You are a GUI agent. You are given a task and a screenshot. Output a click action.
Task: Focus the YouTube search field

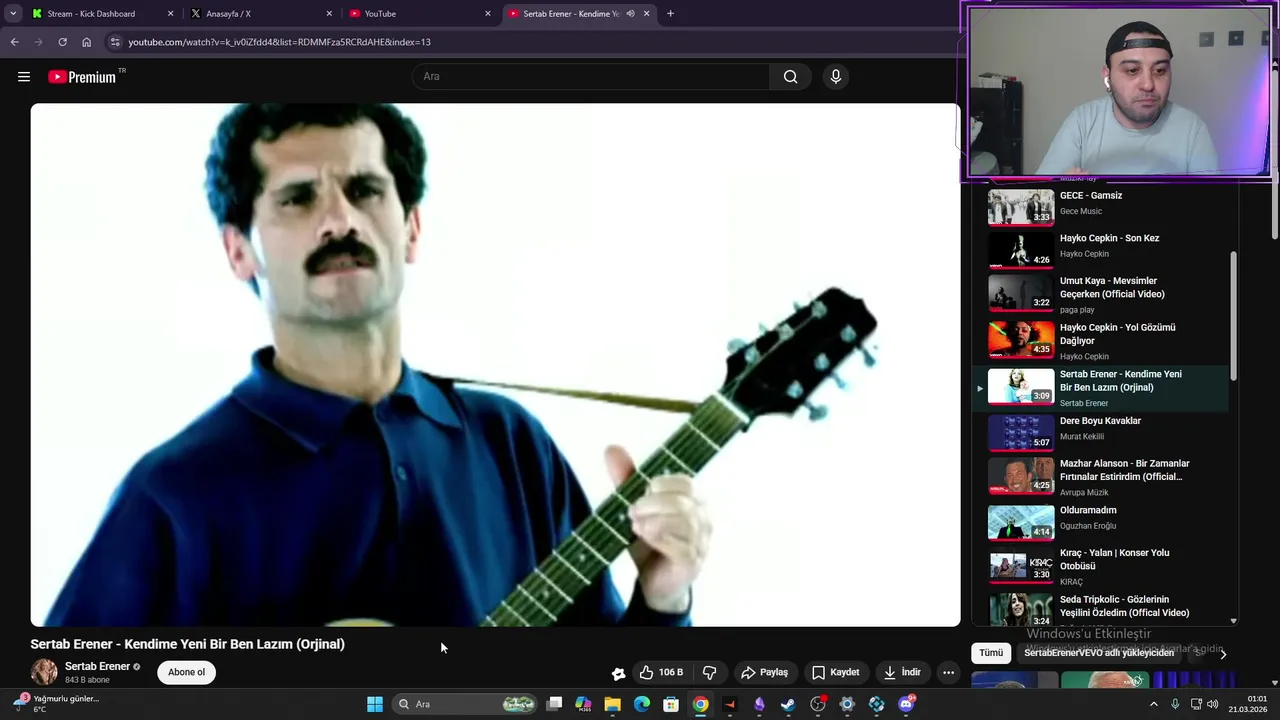[x=591, y=77]
